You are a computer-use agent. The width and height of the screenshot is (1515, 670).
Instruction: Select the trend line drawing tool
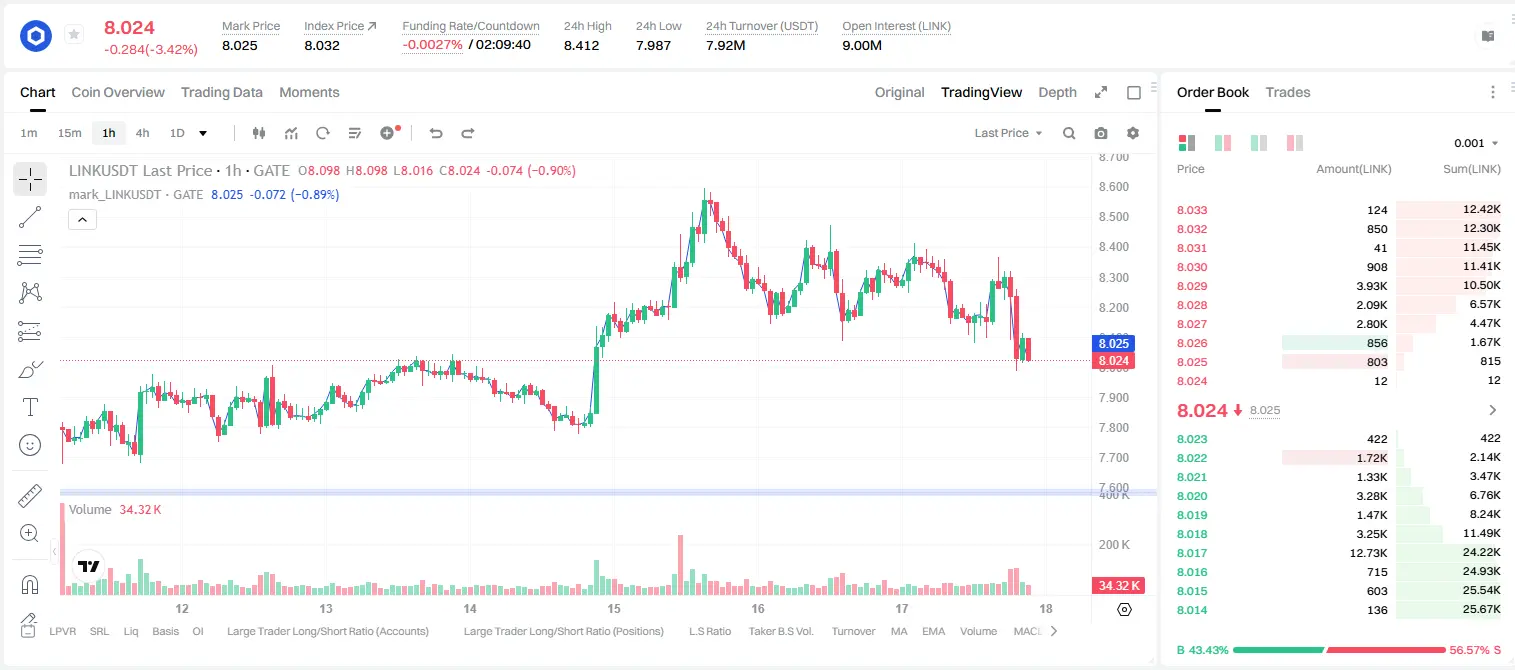[30, 217]
